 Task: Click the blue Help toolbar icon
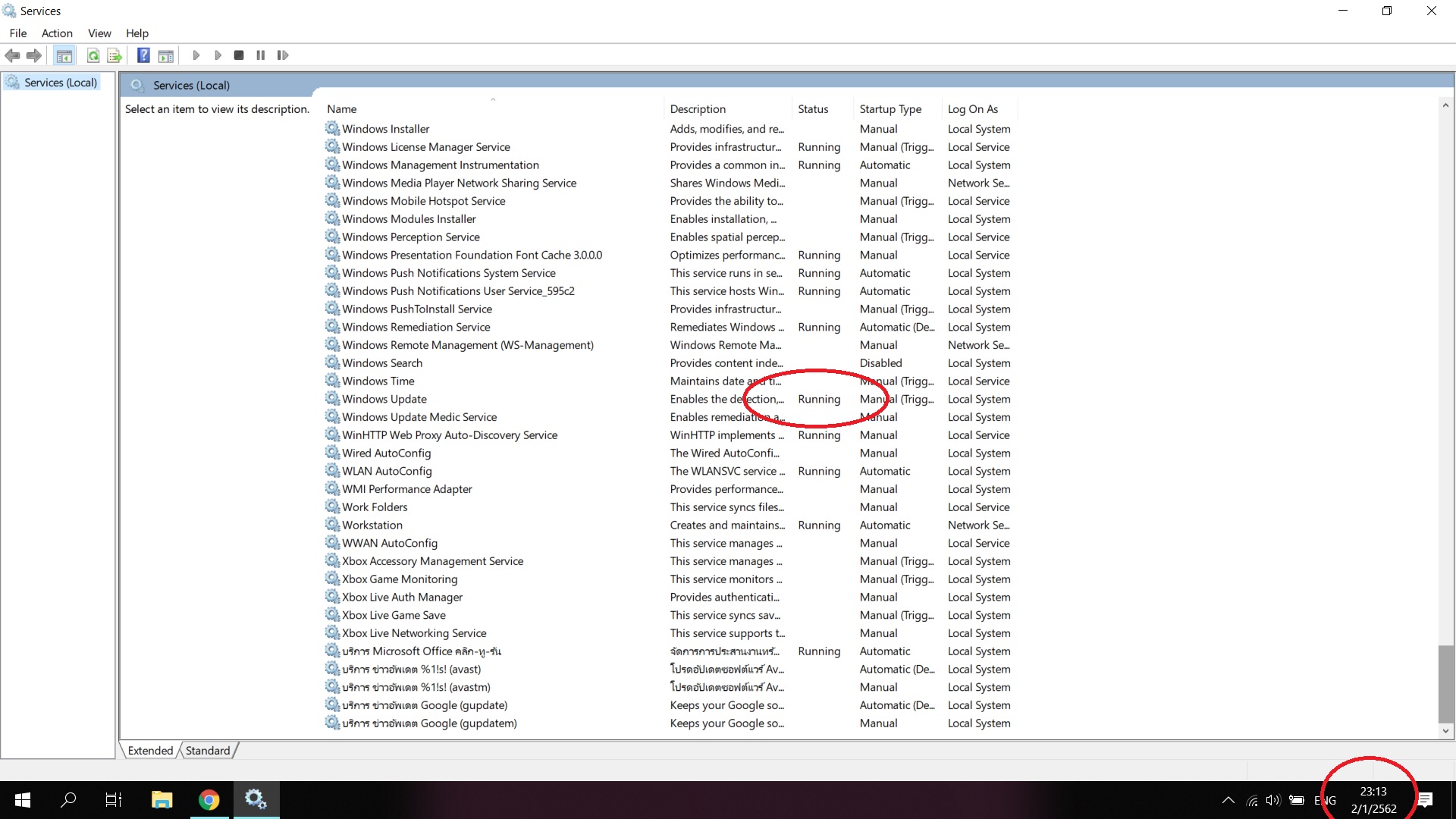coord(143,55)
